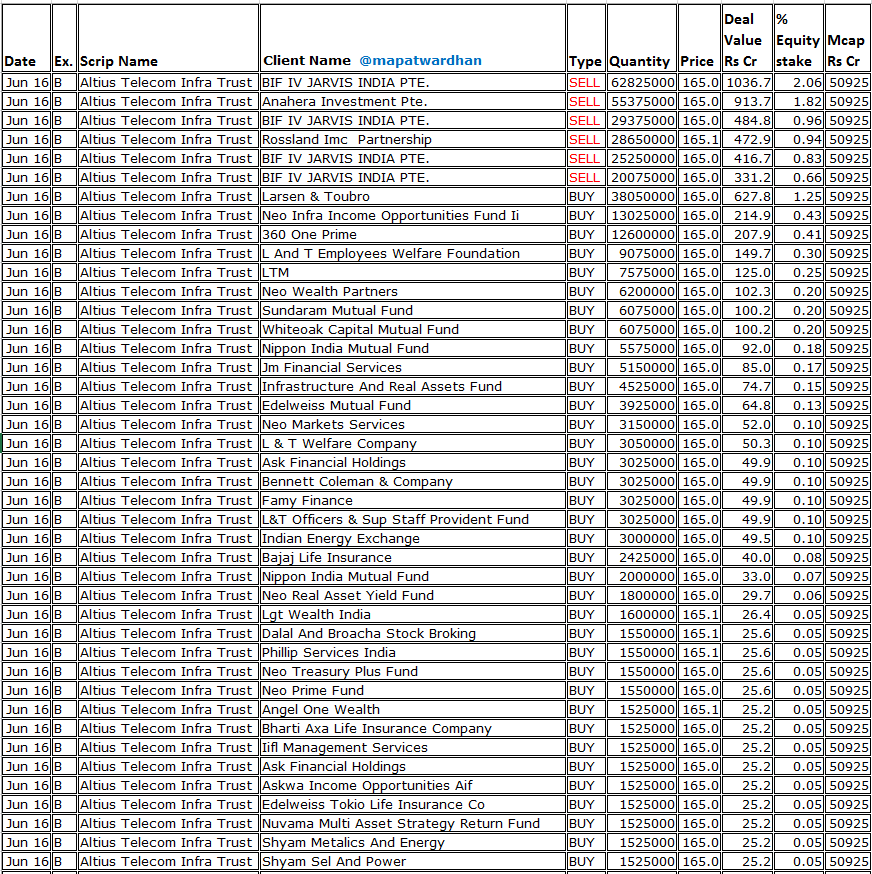
Task: Click the quantity 13025000 cell
Action: pos(642,215)
